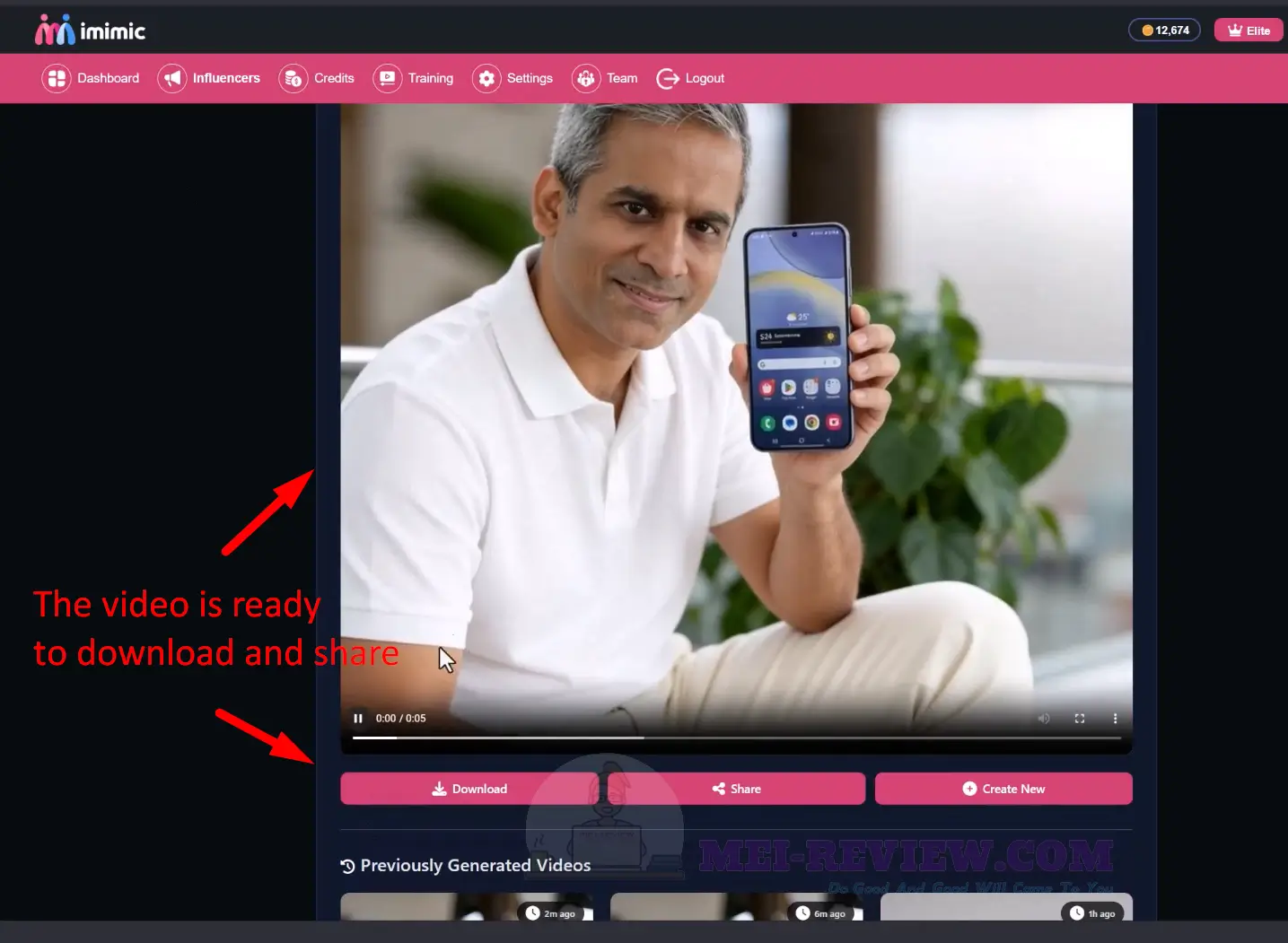Open the Dashboard grid icon
The image size is (1288, 943).
pyautogui.click(x=57, y=78)
